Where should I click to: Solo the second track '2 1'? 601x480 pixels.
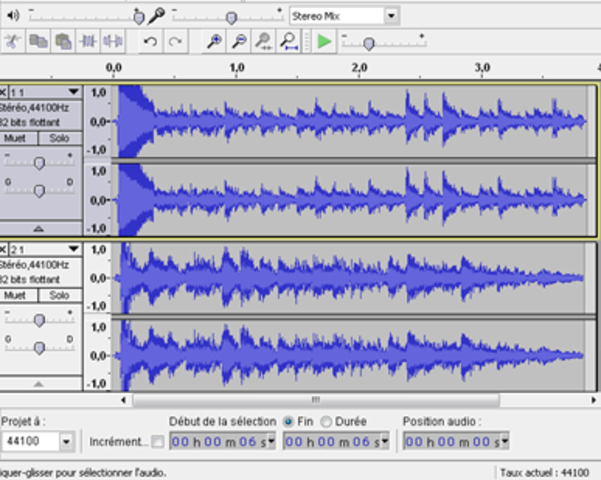(x=60, y=295)
